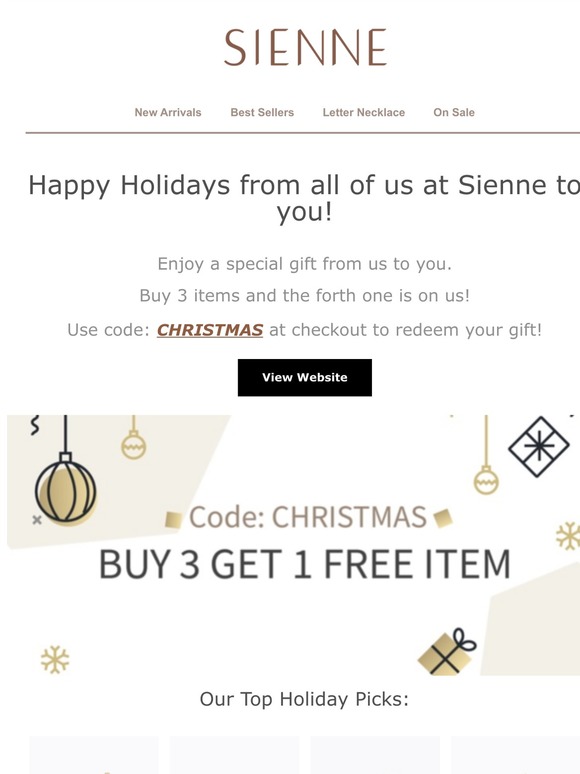Viewport: 580px width, 774px height.
Task: Click the gold snowflake below the large ornament
Action: click(x=55, y=659)
